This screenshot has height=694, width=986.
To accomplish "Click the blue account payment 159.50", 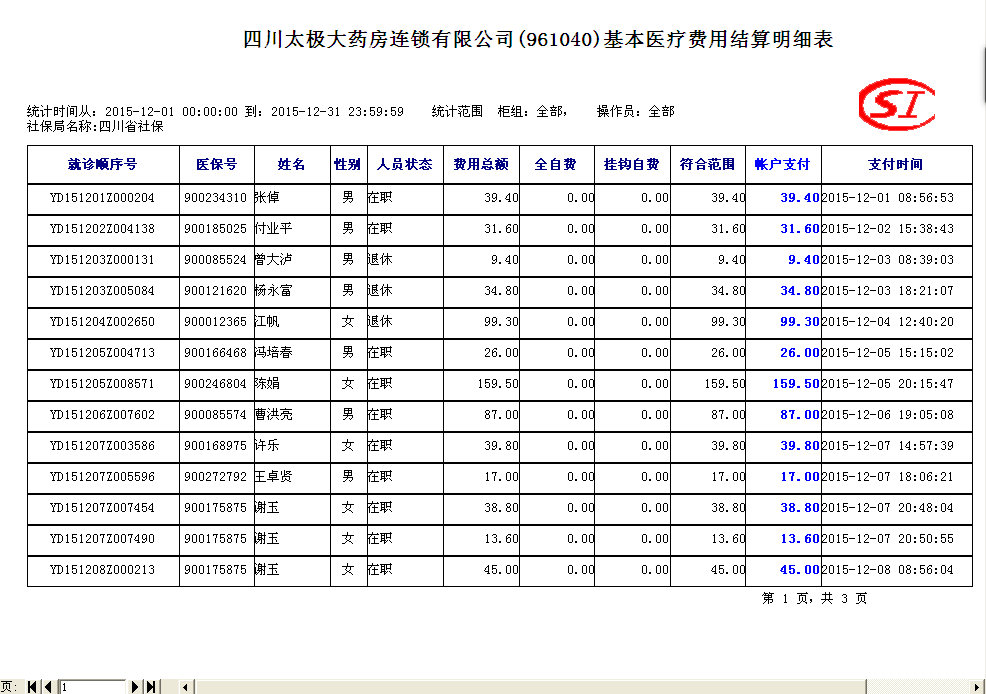I will pyautogui.click(x=796, y=384).
